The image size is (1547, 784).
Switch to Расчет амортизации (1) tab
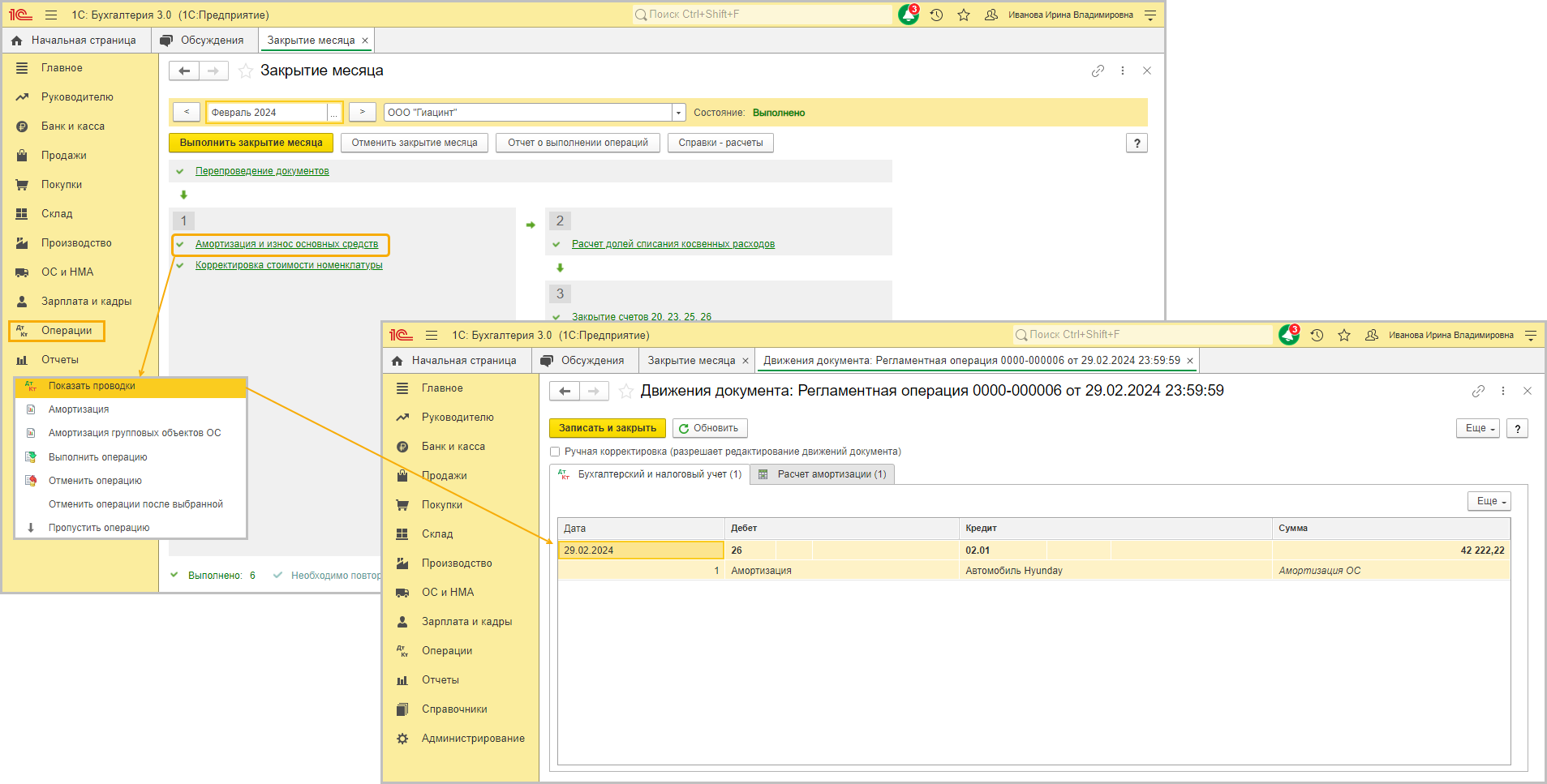click(823, 474)
